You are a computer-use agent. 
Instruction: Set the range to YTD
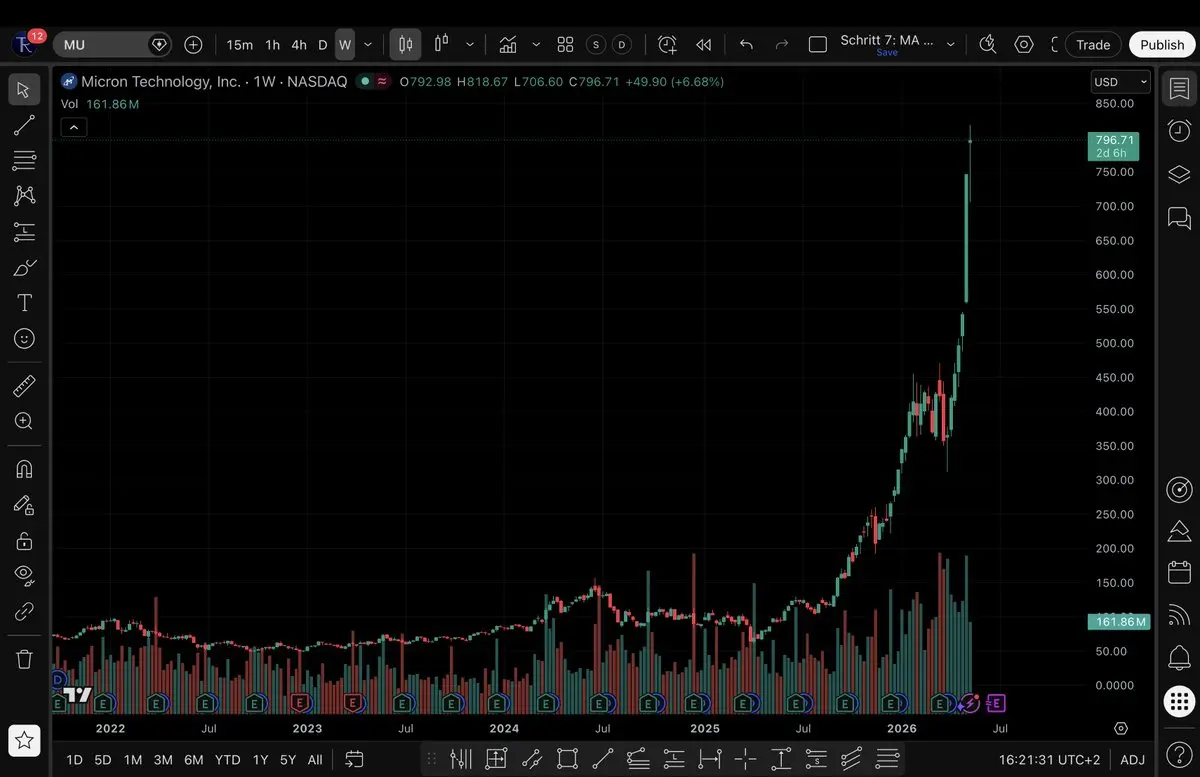click(228, 760)
